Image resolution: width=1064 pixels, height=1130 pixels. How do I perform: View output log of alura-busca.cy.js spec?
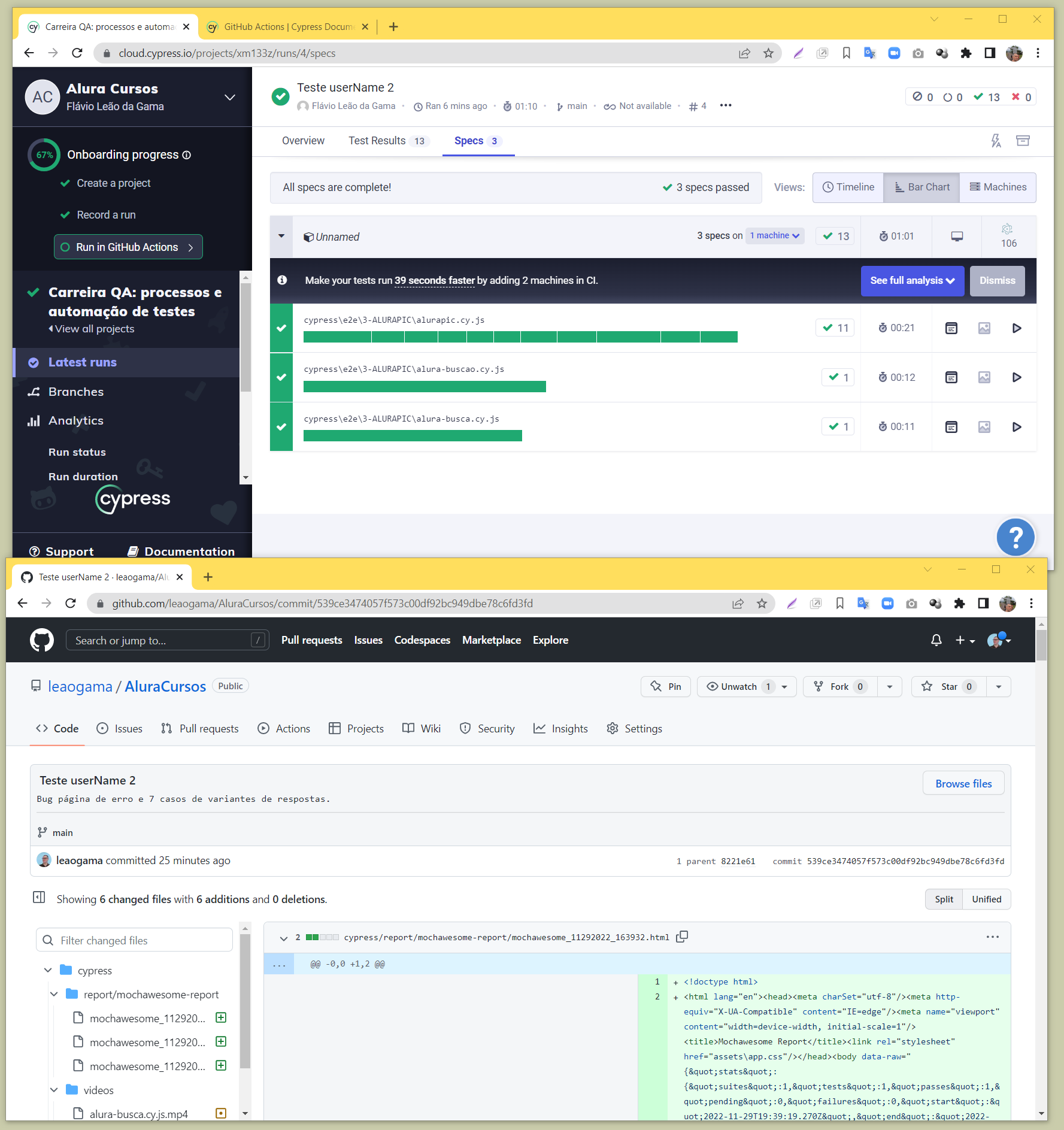tap(951, 427)
